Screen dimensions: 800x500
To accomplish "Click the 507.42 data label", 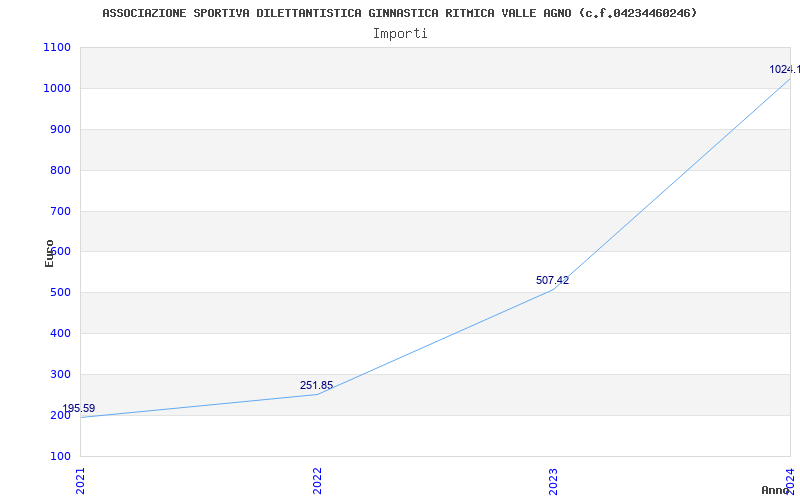I will [553, 280].
